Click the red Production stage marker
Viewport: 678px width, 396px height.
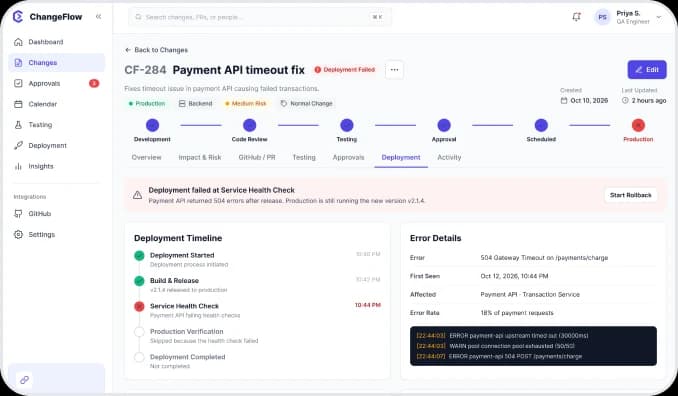(638, 125)
